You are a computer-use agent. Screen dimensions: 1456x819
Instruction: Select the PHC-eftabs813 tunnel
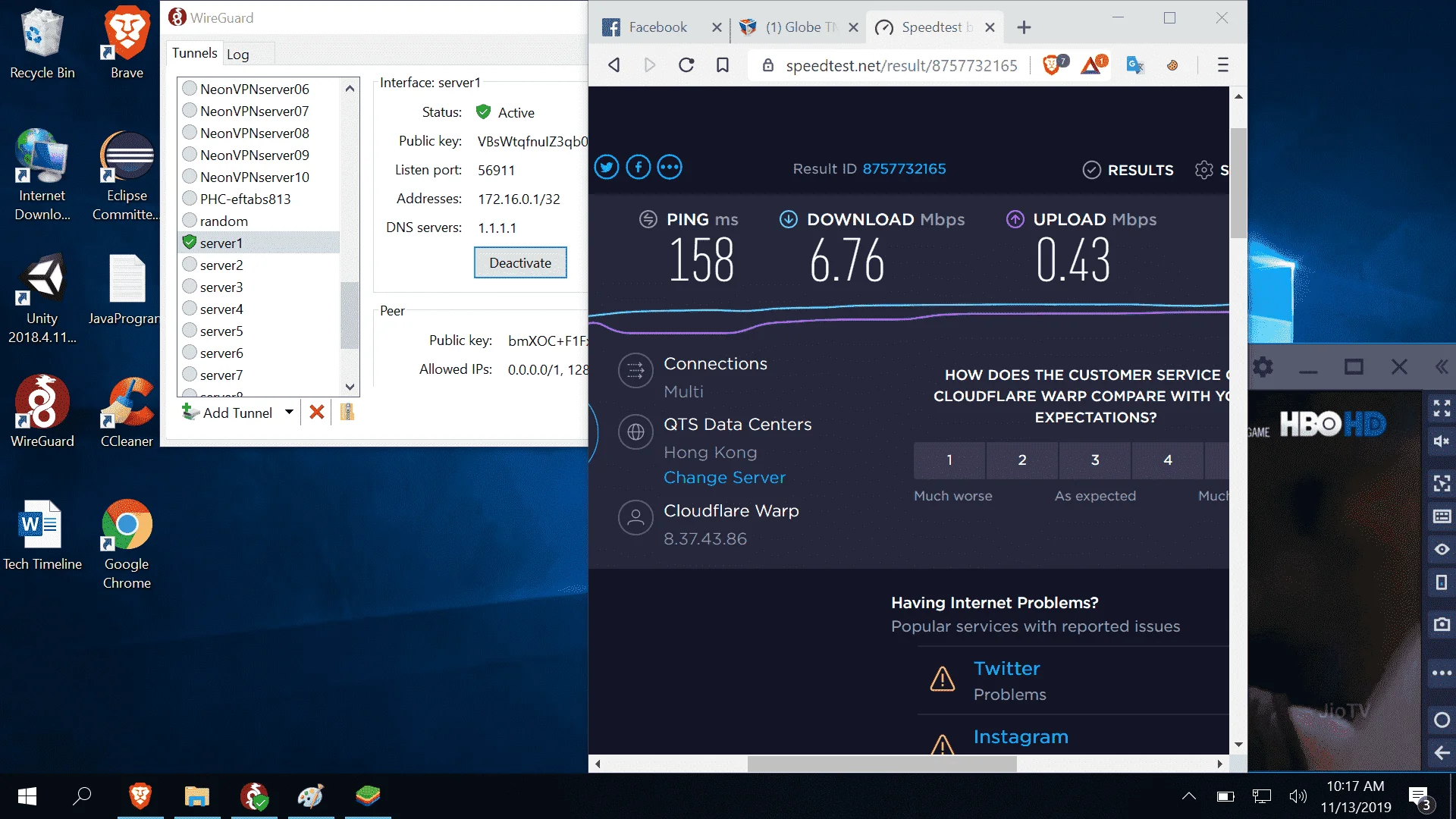coord(259,199)
